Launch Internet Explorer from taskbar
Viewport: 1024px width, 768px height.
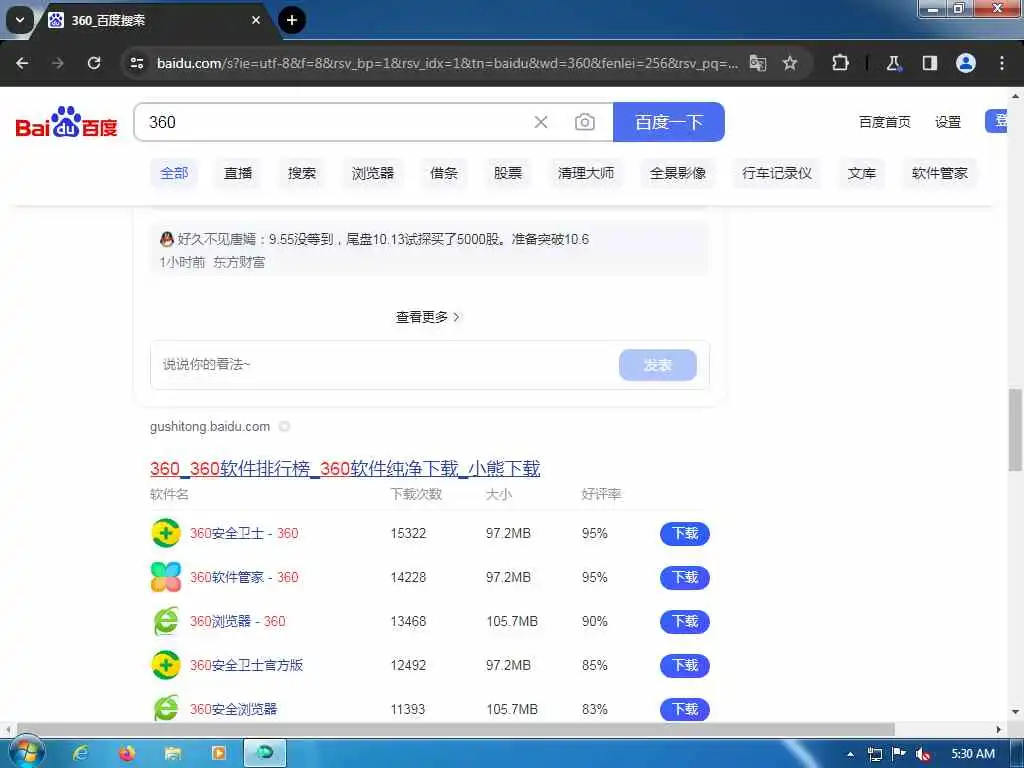pos(81,753)
